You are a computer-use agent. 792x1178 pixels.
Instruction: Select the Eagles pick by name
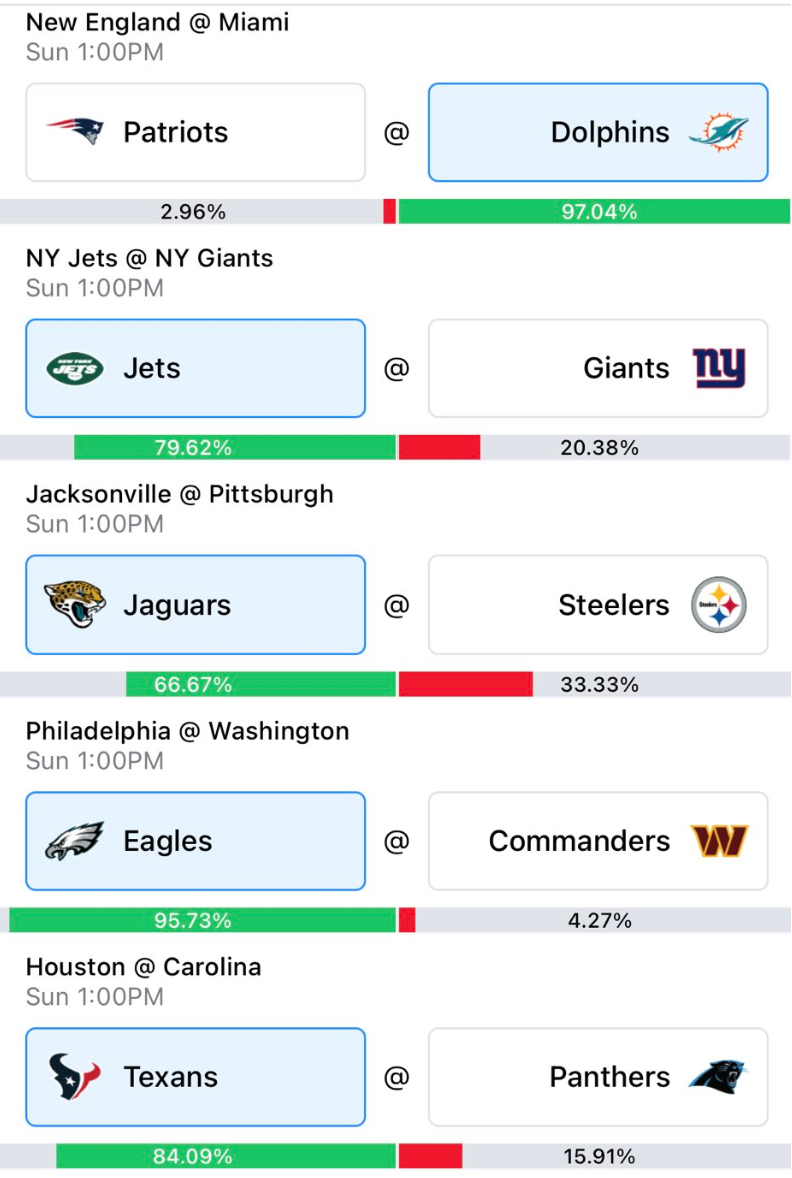coord(168,841)
